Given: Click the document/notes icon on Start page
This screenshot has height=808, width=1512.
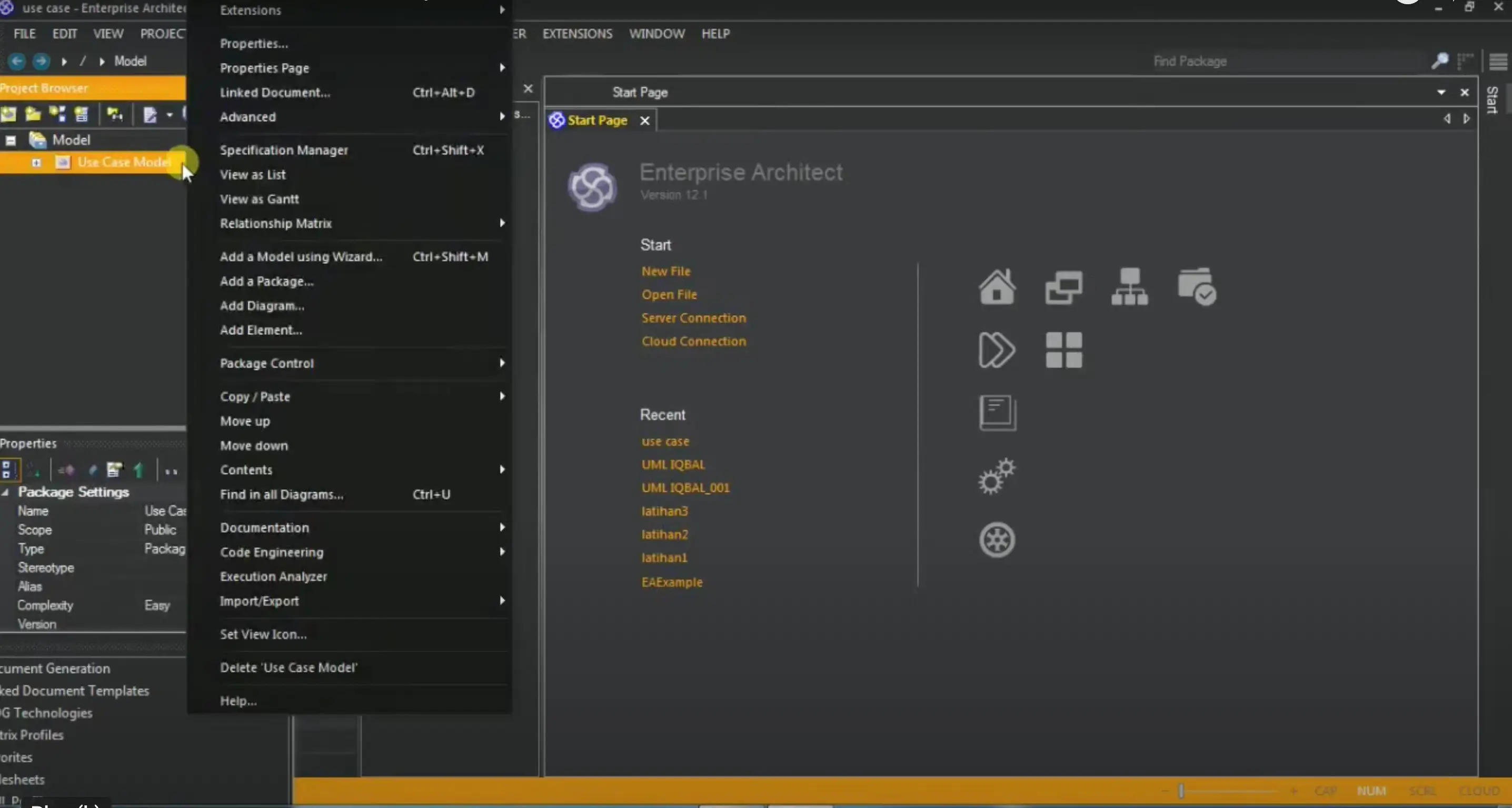Looking at the screenshot, I should point(998,413).
